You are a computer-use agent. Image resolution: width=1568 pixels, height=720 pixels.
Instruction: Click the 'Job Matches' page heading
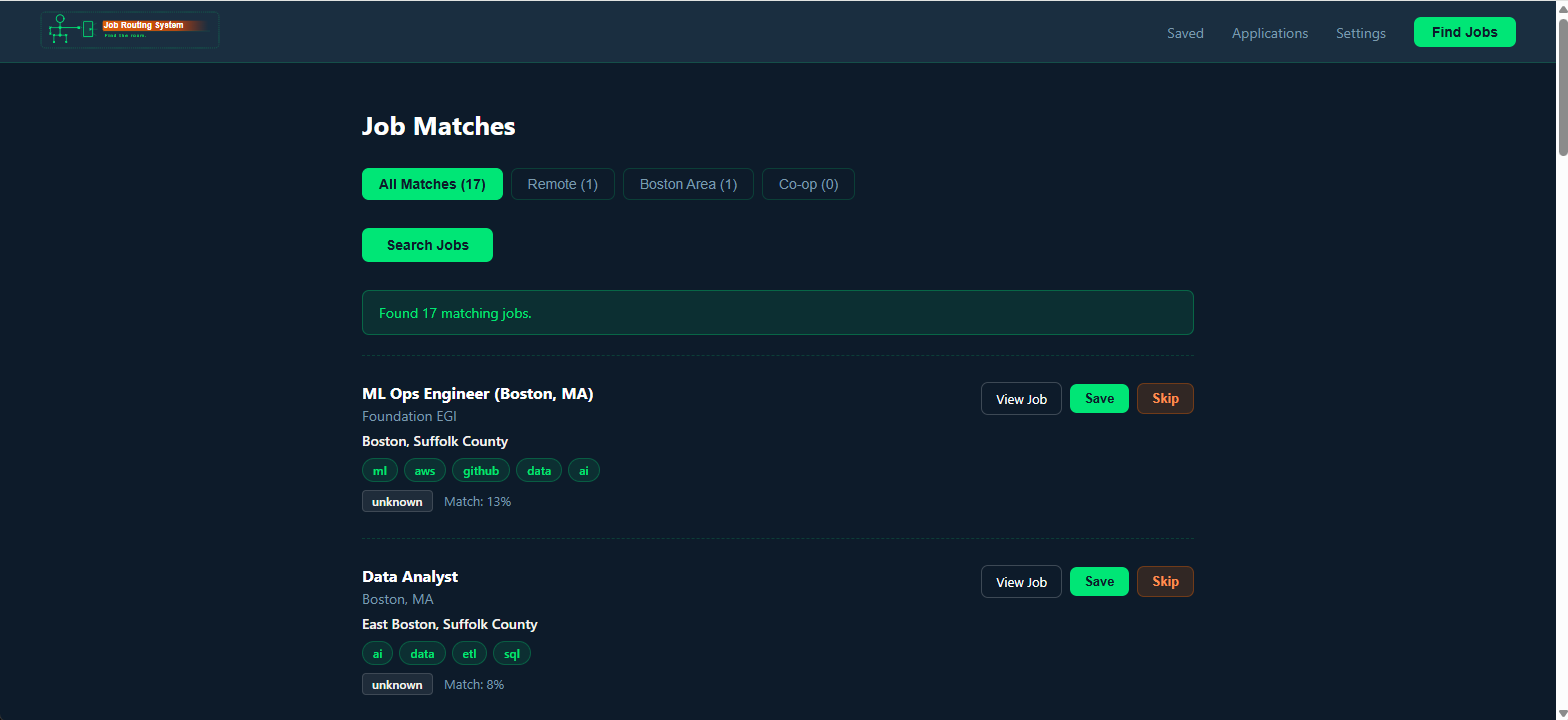(438, 126)
